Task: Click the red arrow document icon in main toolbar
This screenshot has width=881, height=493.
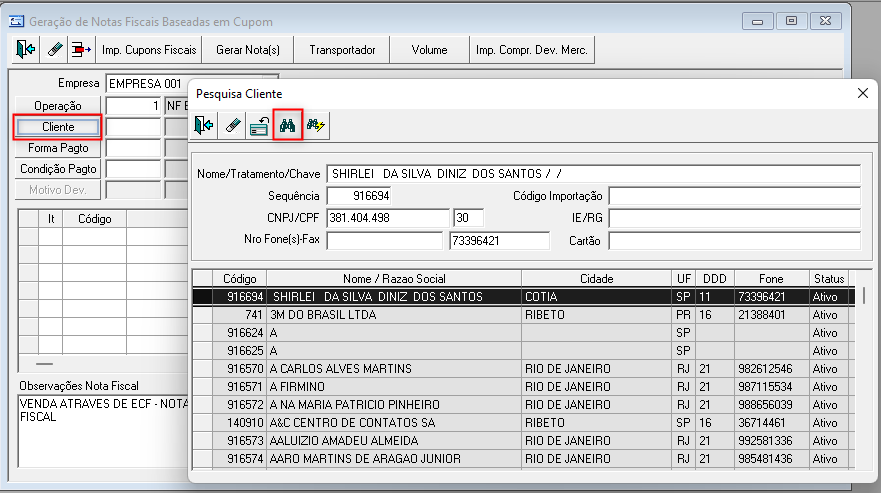Action: 81,49
